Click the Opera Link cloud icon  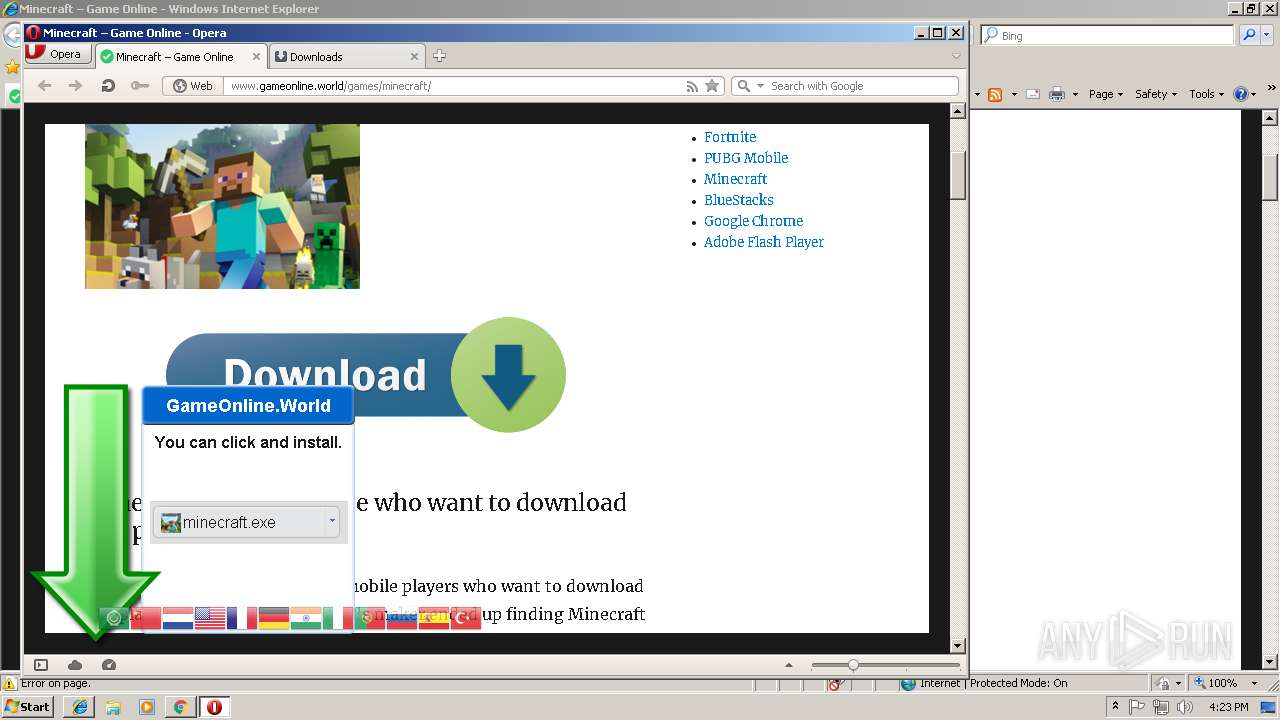[75, 665]
